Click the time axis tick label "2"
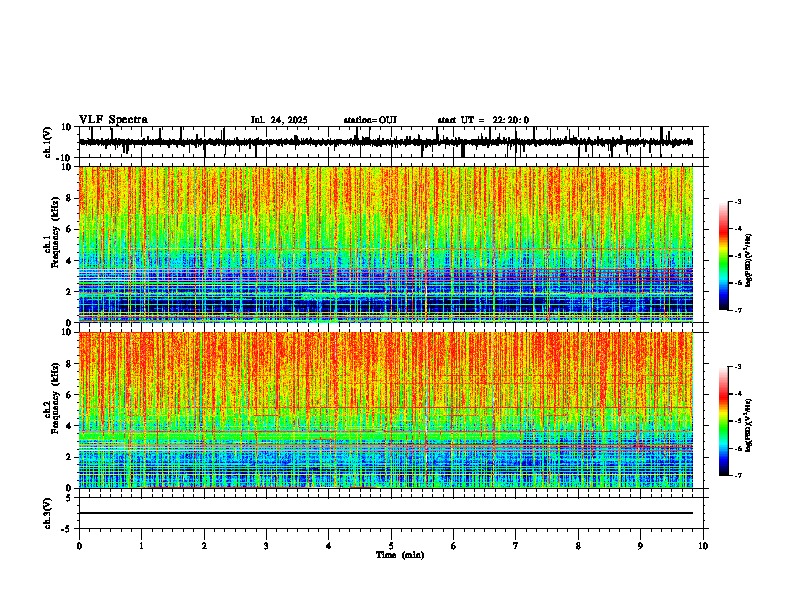792x612 pixels. click(204, 546)
